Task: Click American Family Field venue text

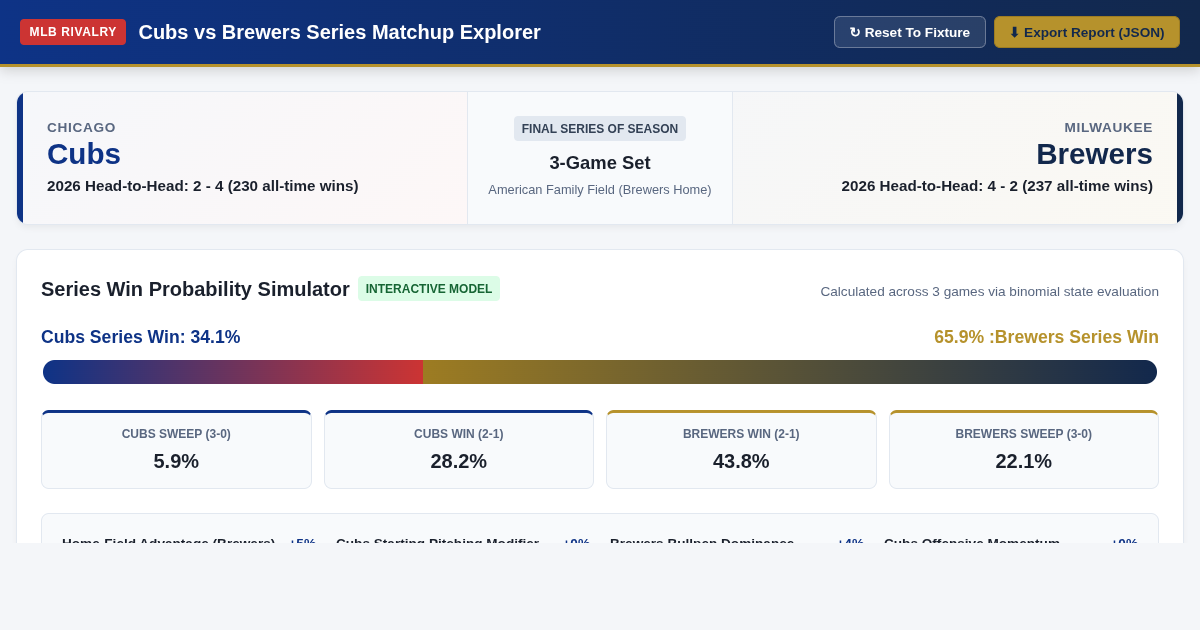Action: pyautogui.click(x=600, y=190)
